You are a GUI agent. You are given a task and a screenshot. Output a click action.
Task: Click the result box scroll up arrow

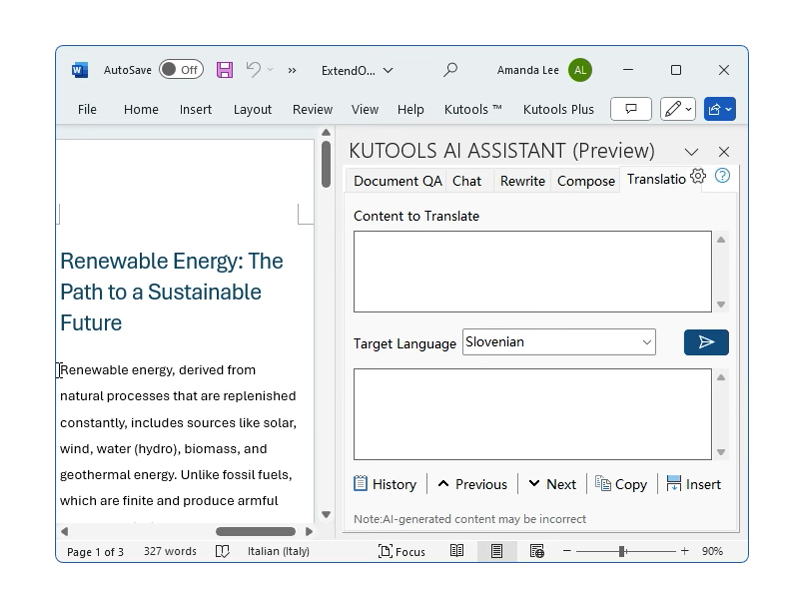(x=721, y=377)
